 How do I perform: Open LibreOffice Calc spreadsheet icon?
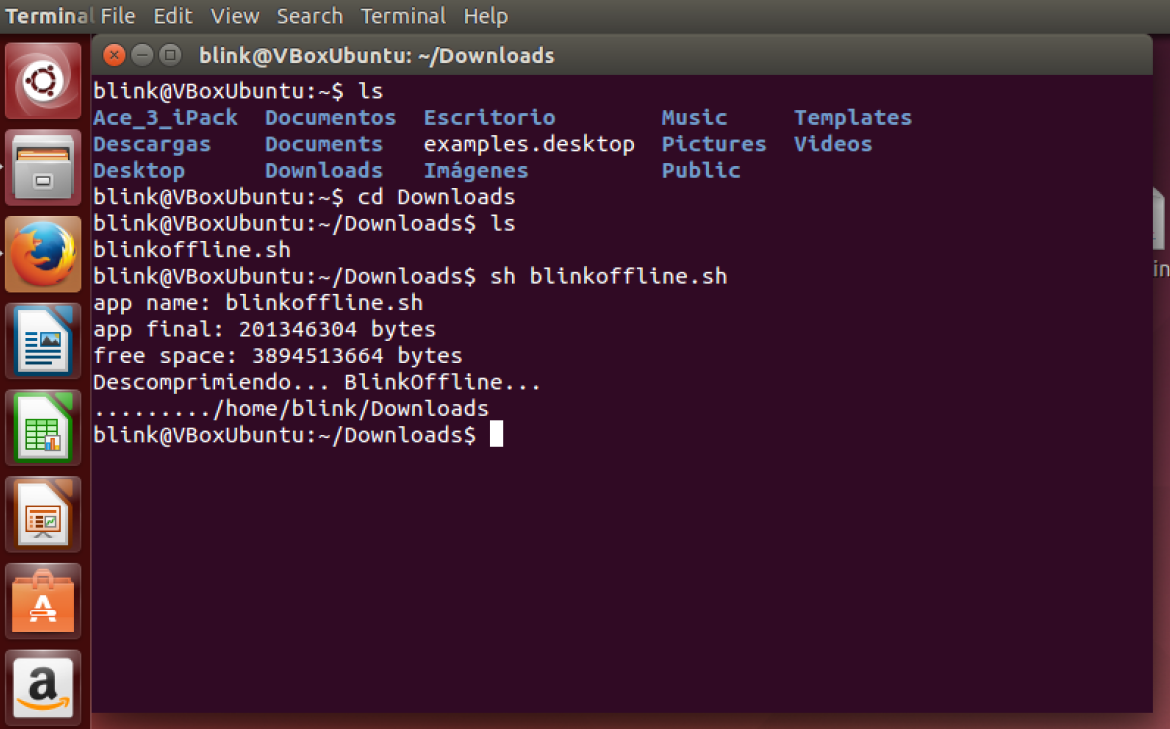(43, 427)
